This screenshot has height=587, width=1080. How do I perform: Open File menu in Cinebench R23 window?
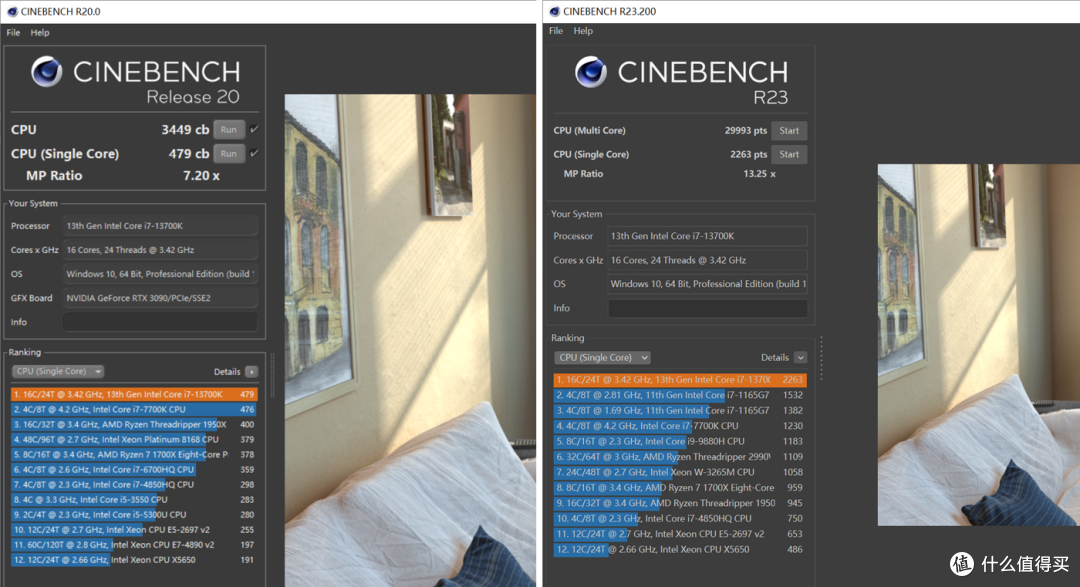pyautogui.click(x=556, y=31)
